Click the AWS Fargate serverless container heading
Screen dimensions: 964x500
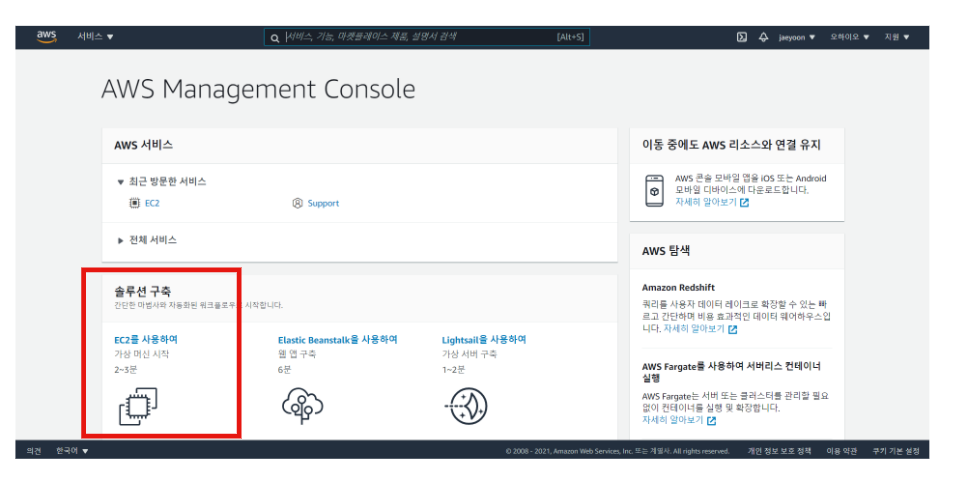(732, 371)
